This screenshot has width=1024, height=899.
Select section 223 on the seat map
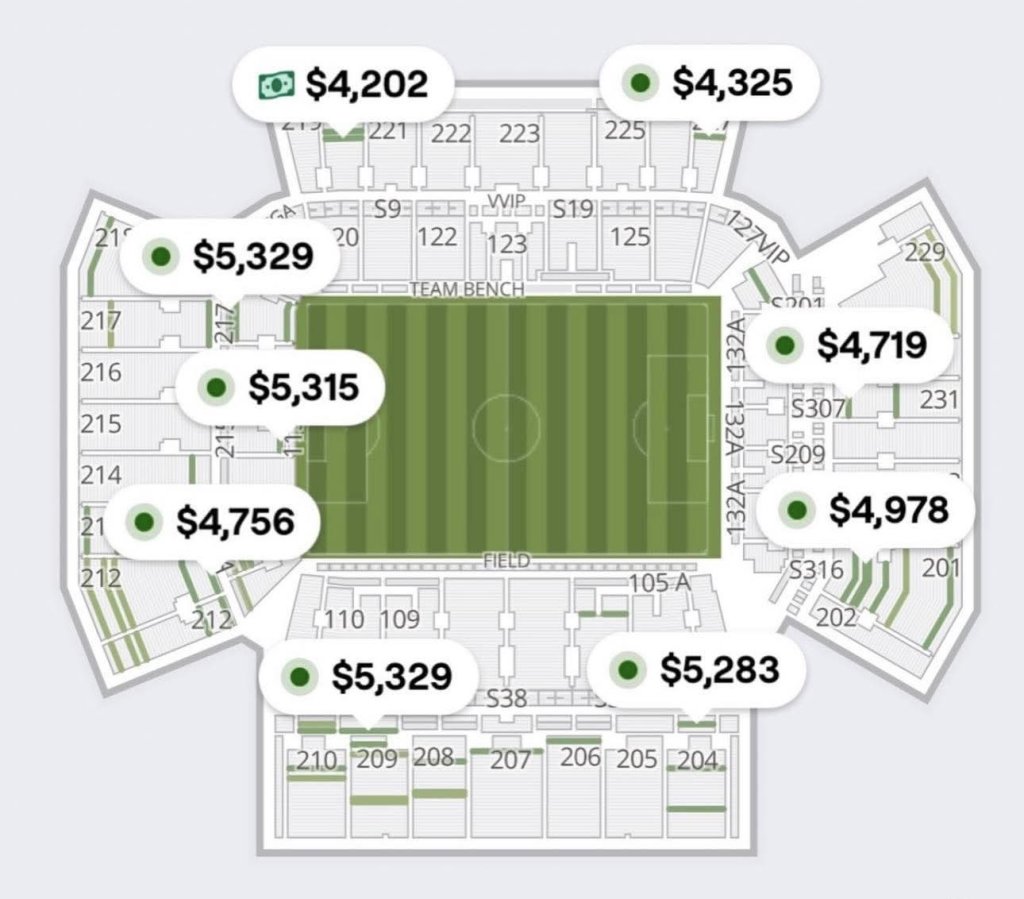pos(520,134)
